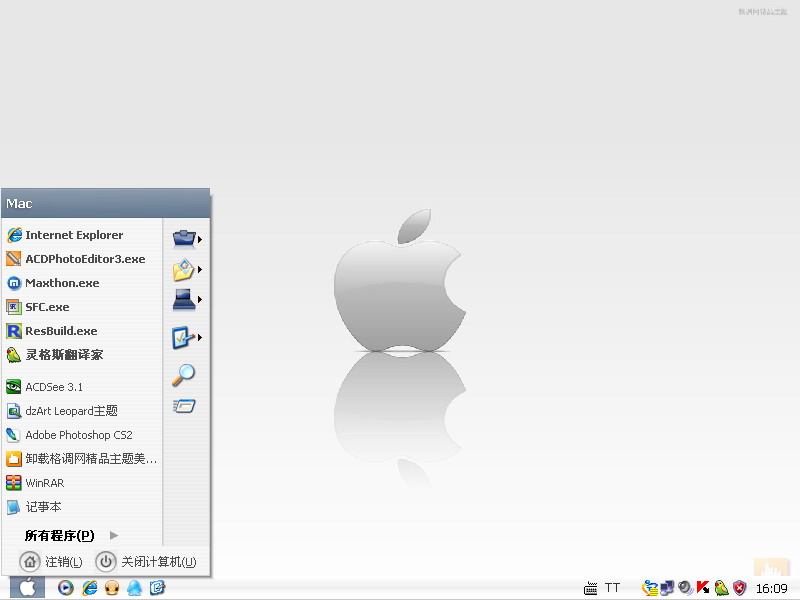Click the blue square arrow quick launch icon

point(157,588)
